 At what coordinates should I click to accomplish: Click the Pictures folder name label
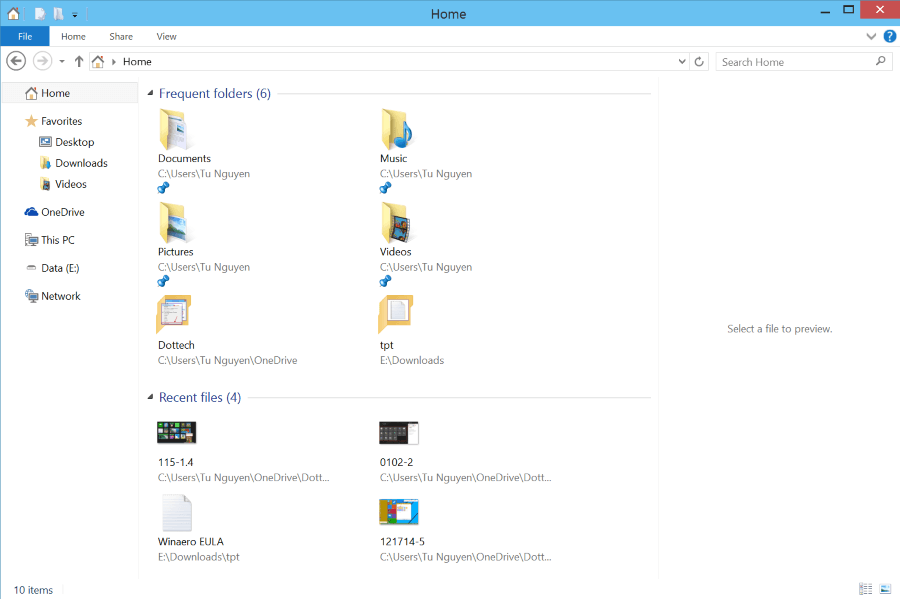pos(176,252)
